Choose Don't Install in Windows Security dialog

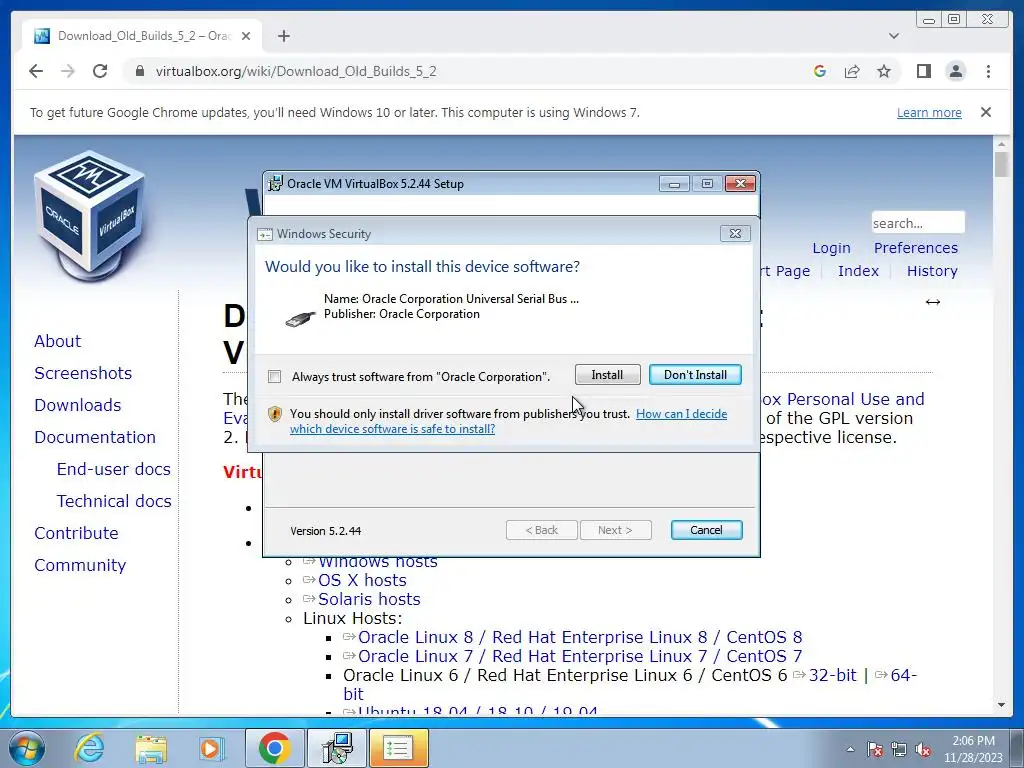click(695, 375)
